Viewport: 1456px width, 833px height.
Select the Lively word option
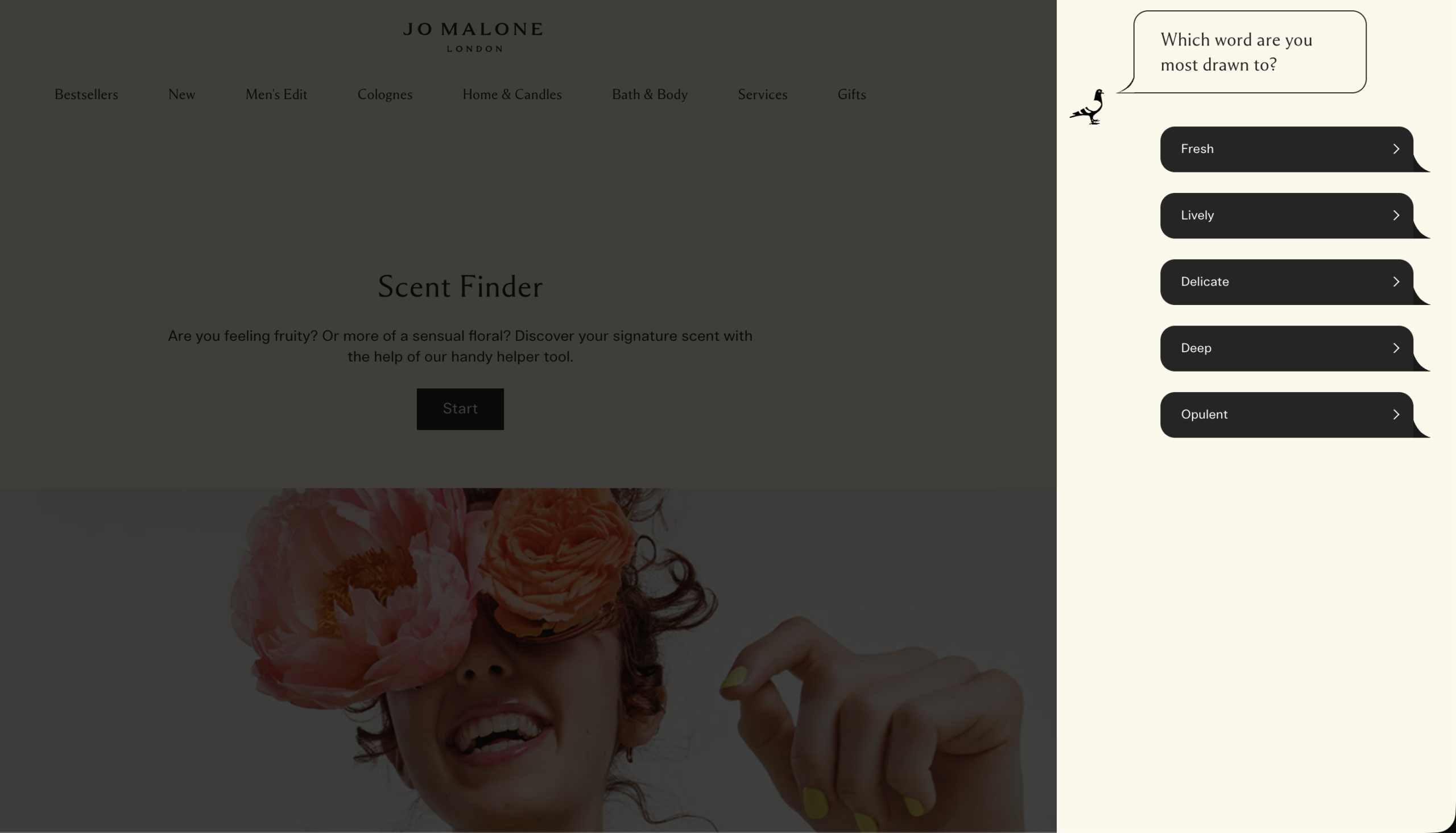coord(1287,216)
